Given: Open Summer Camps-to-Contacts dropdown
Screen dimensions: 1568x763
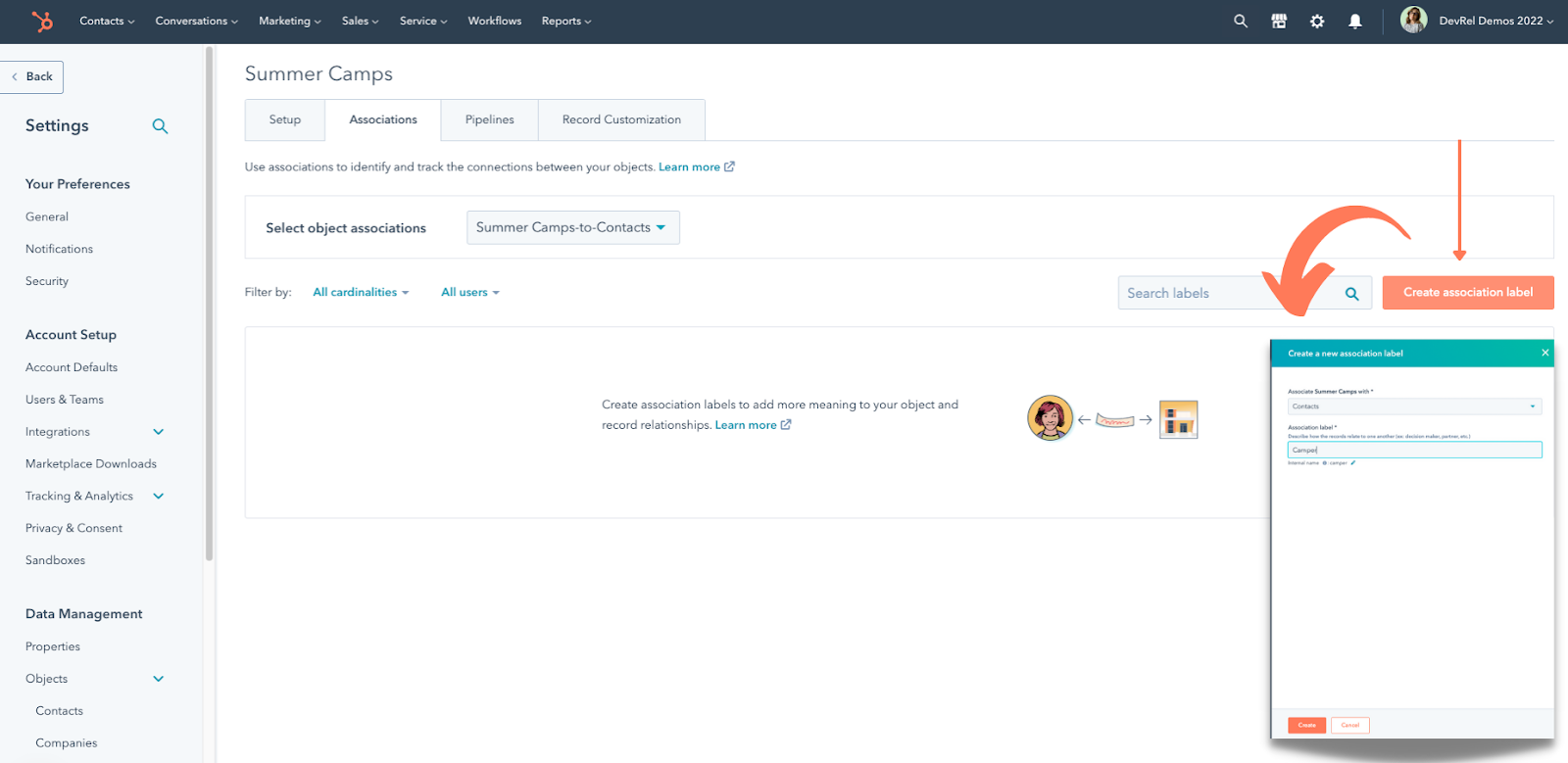Looking at the screenshot, I should 572,227.
